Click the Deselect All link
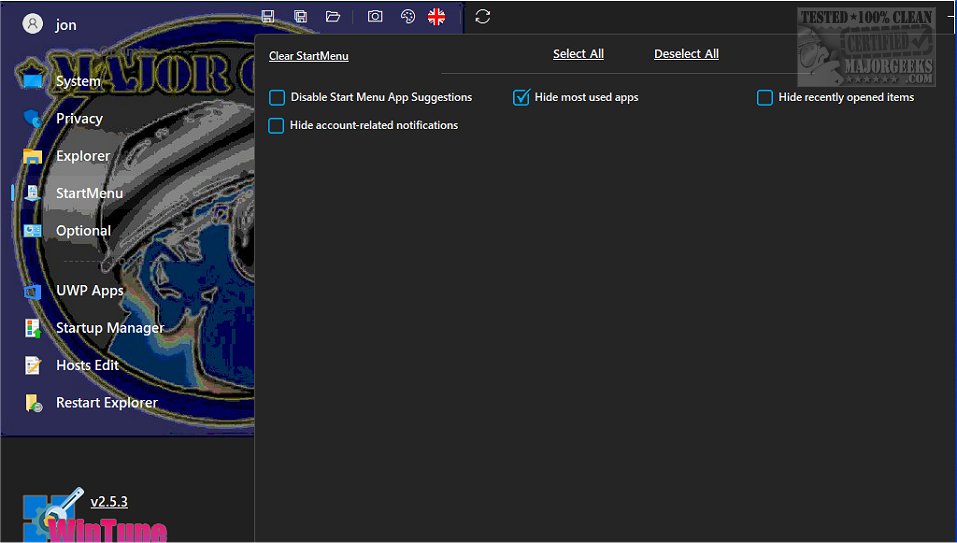The width and height of the screenshot is (957, 543). click(x=686, y=54)
